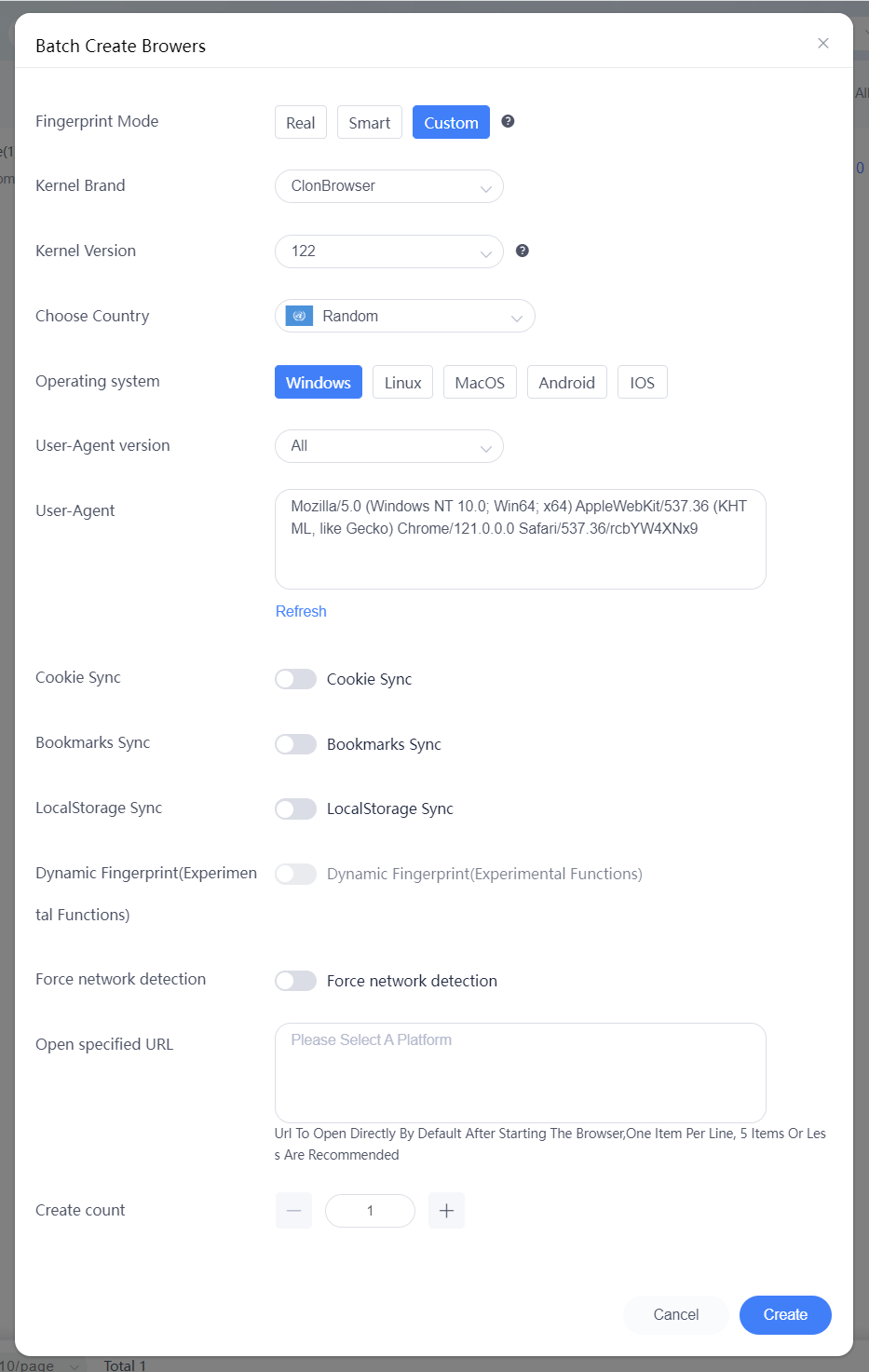Enable Force network detection switch
869x1372 pixels.
(x=295, y=981)
